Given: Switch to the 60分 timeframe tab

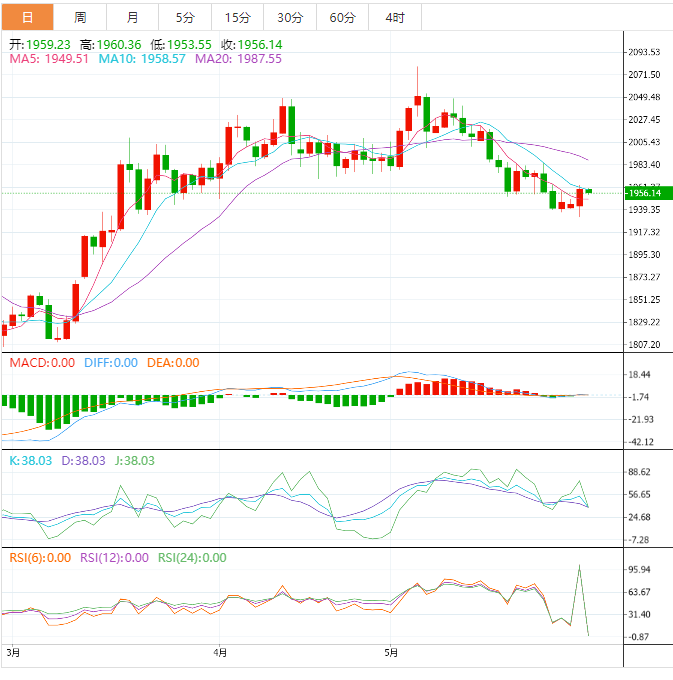Looking at the screenshot, I should click(342, 17).
